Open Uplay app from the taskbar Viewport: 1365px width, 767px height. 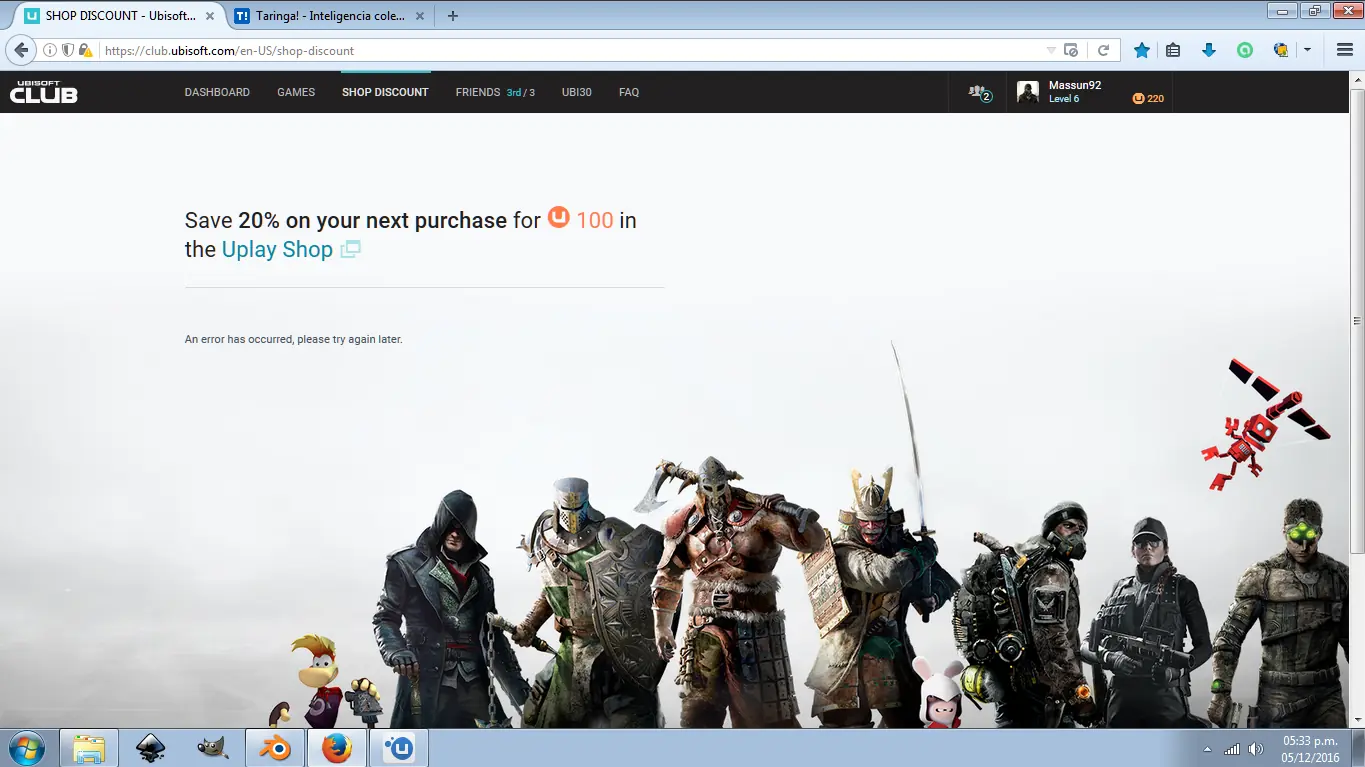pyautogui.click(x=398, y=748)
